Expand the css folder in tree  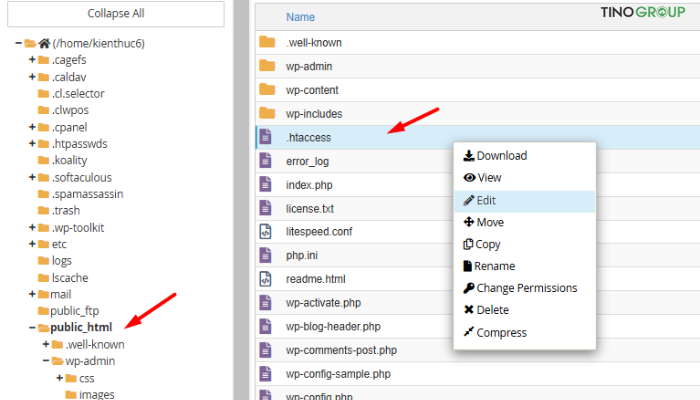point(59,378)
